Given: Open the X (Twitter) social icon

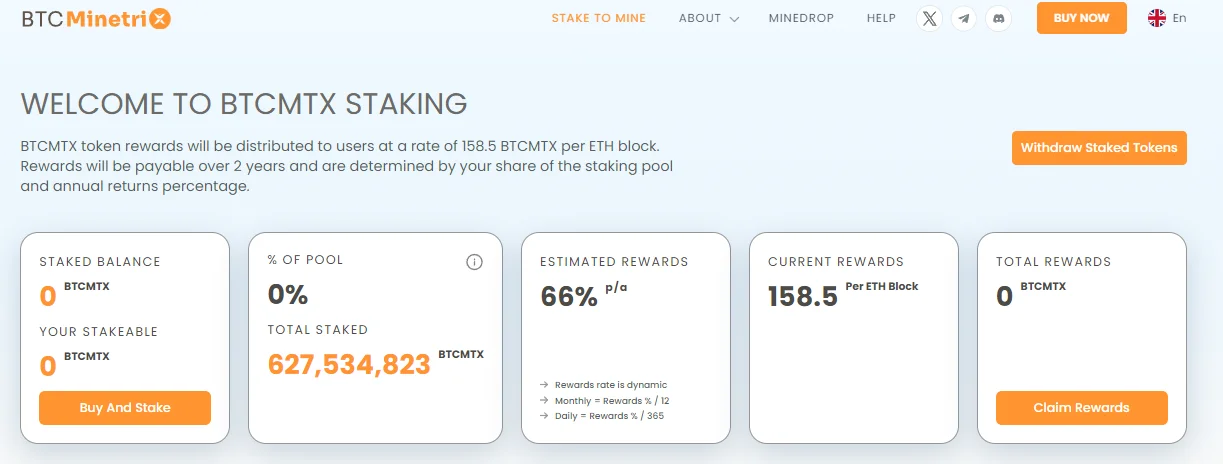Looking at the screenshot, I should point(930,19).
